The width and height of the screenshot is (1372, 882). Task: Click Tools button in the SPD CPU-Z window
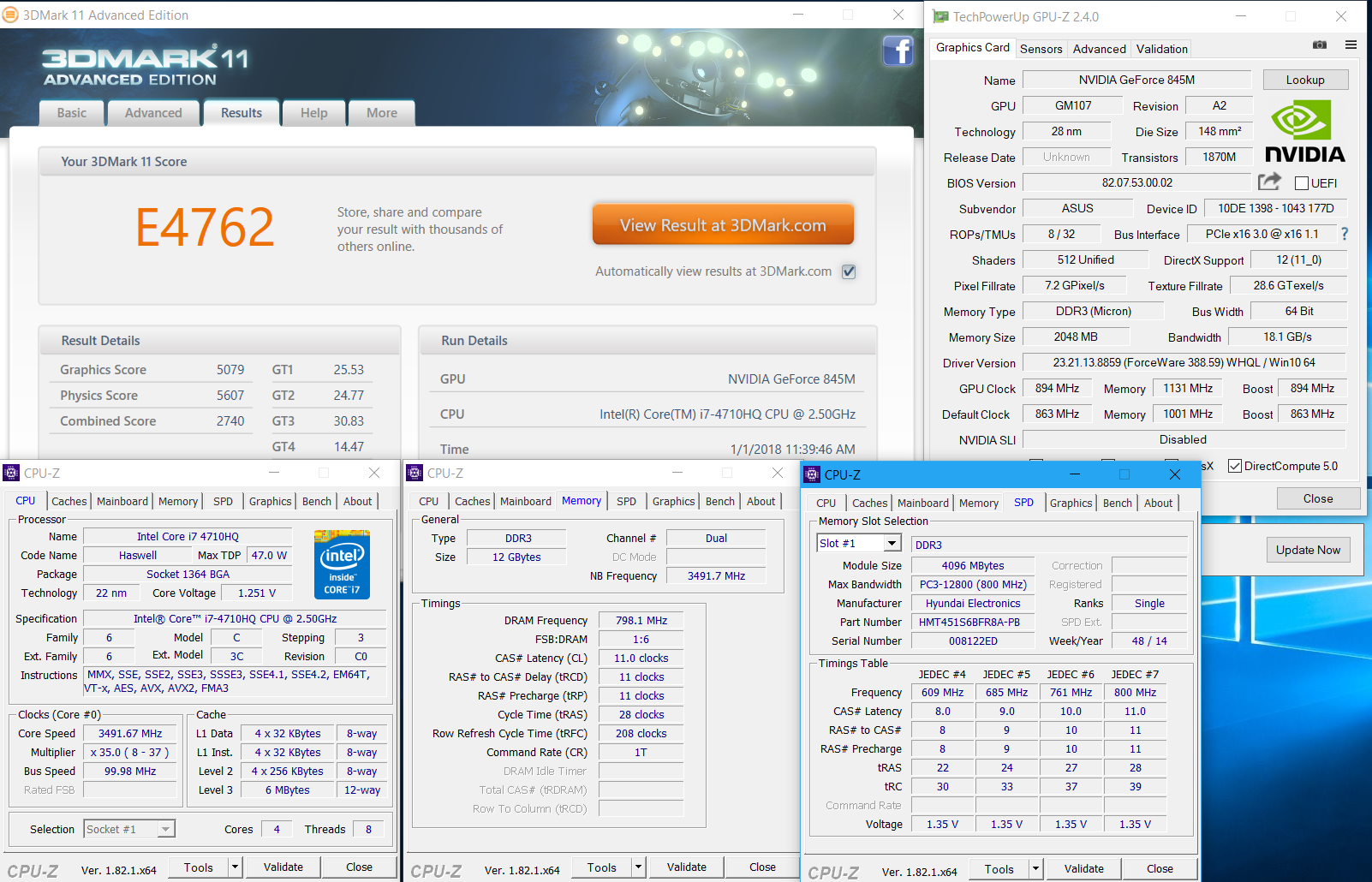[999, 869]
